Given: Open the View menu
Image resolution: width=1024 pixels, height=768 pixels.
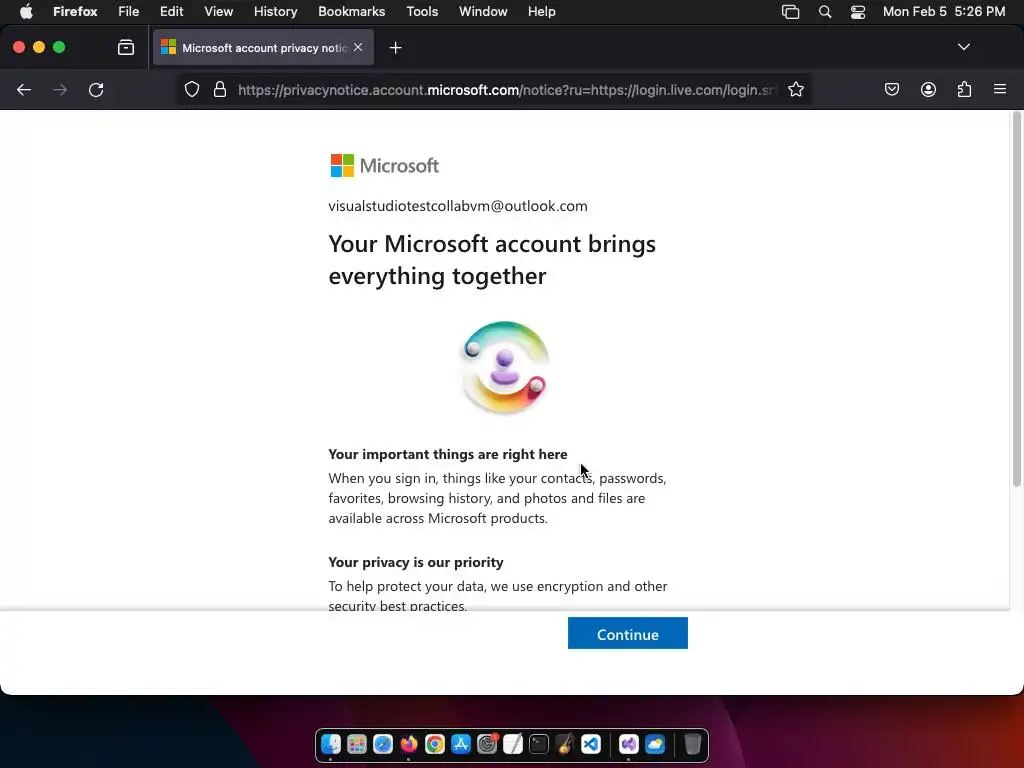Looking at the screenshot, I should (218, 11).
